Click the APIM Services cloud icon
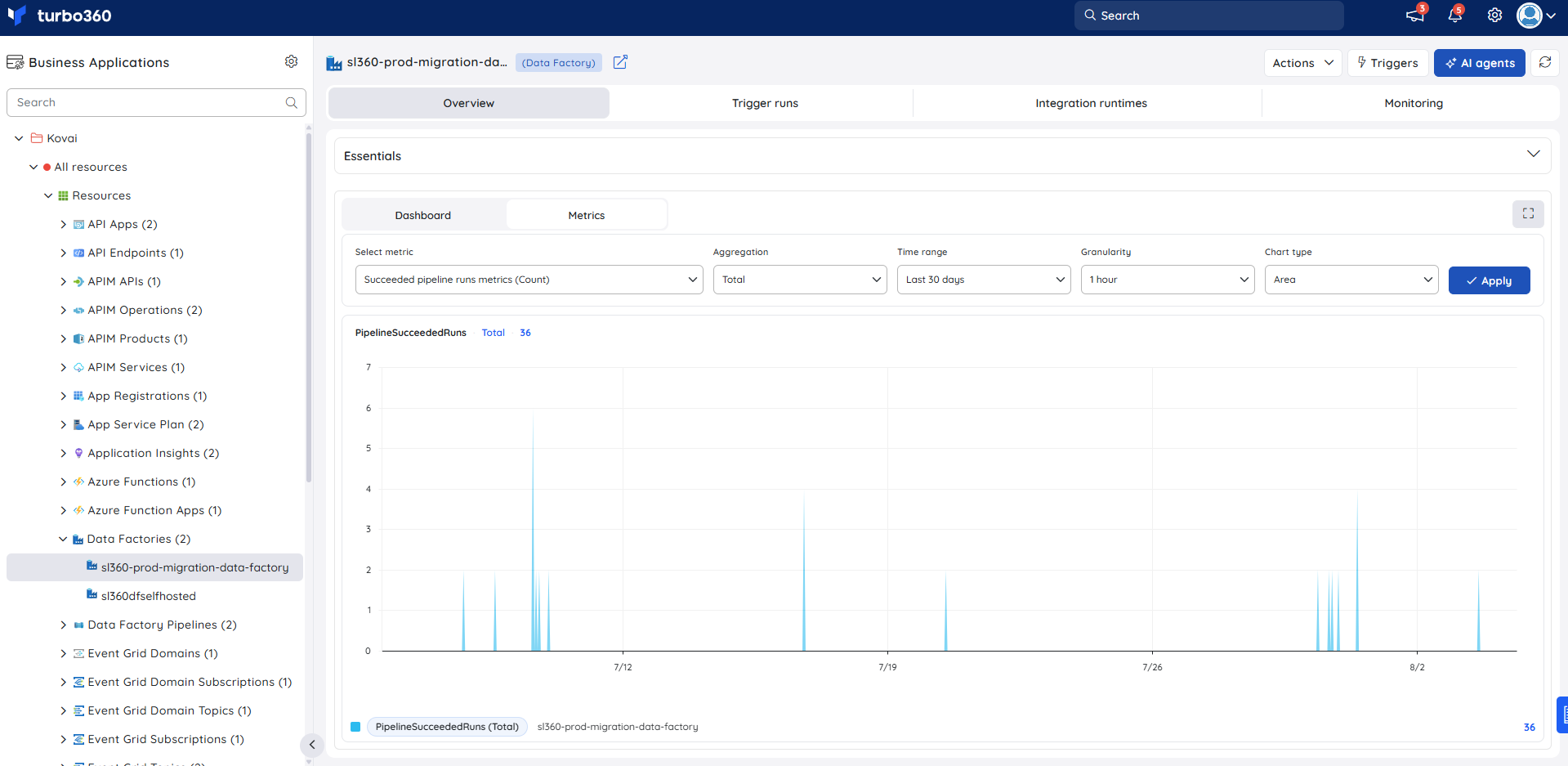Screen dimensions: 1568x766 point(78,367)
